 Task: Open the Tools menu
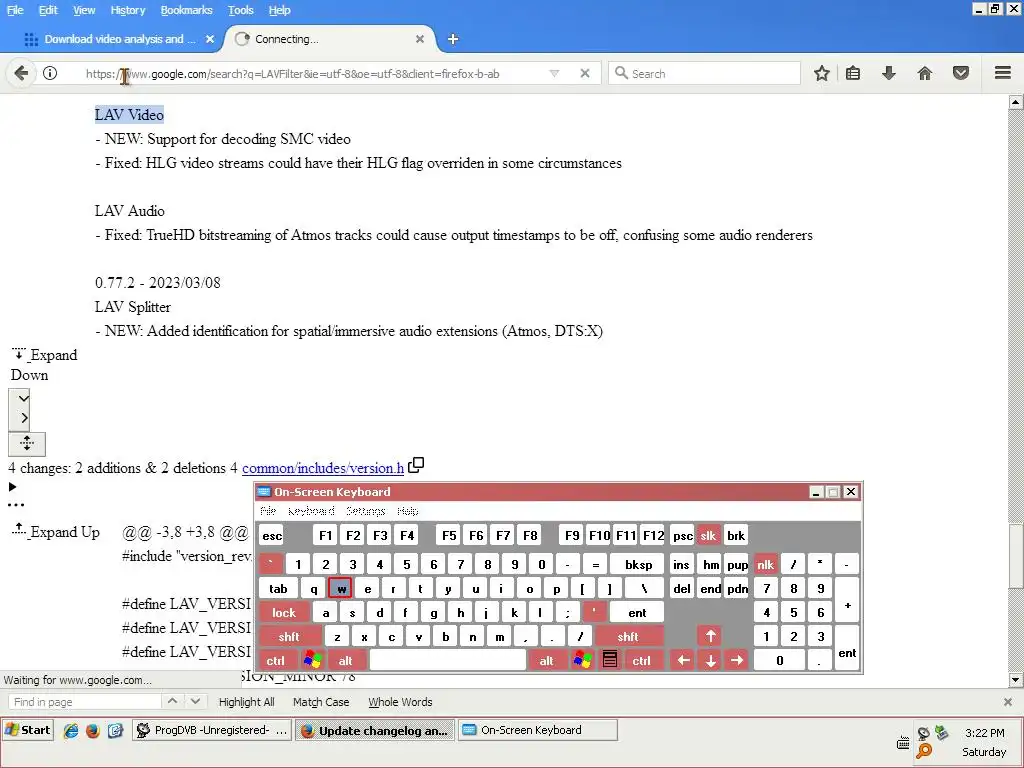(x=240, y=10)
